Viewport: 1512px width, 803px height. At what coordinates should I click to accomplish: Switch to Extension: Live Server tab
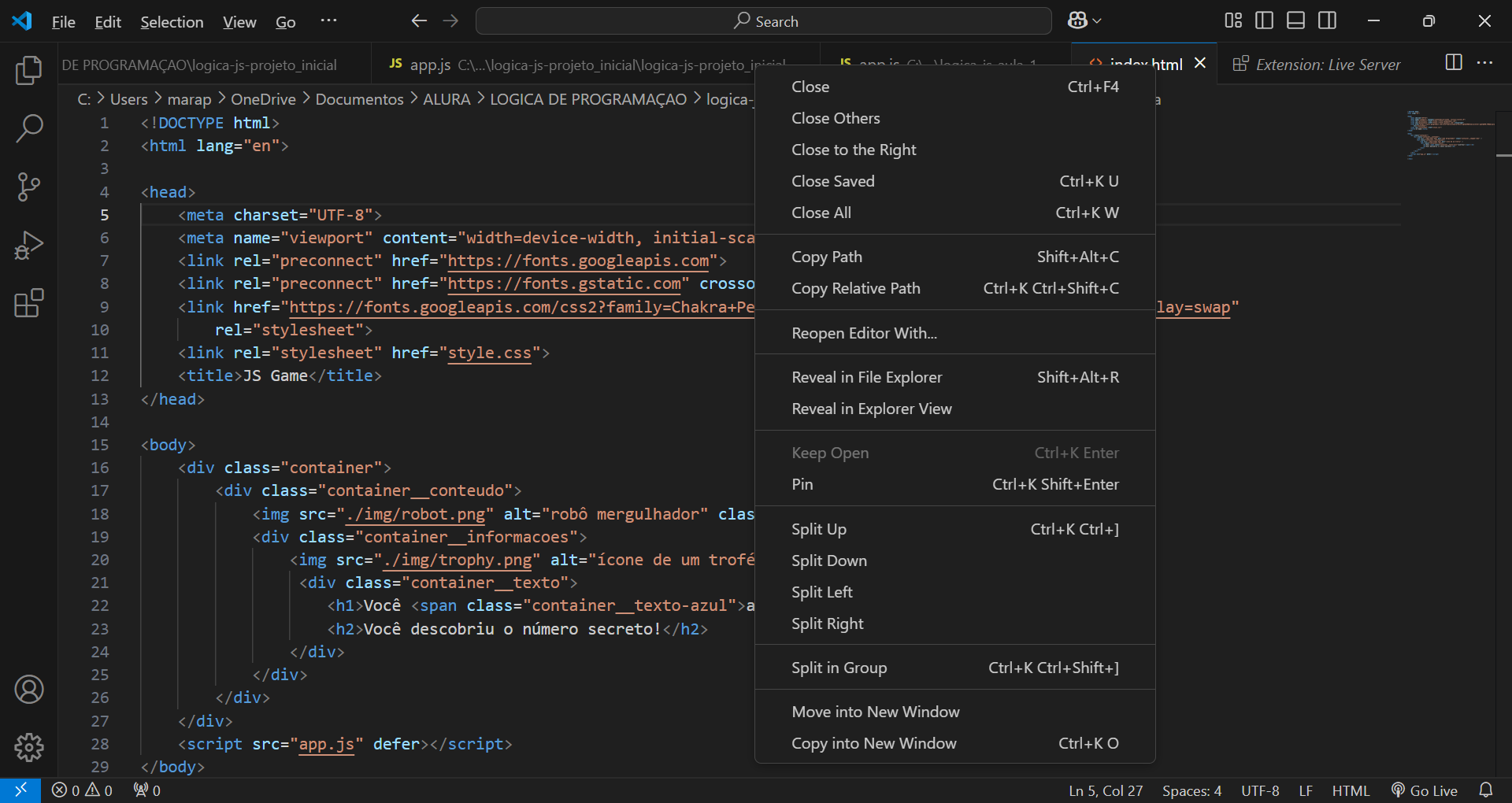pyautogui.click(x=1328, y=64)
